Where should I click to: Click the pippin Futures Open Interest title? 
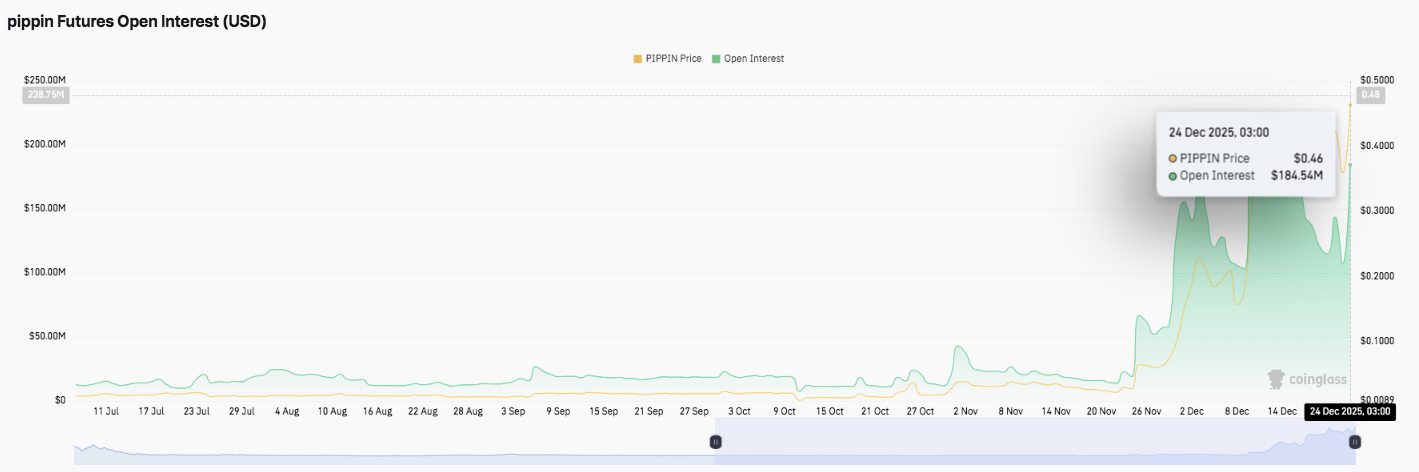click(137, 21)
